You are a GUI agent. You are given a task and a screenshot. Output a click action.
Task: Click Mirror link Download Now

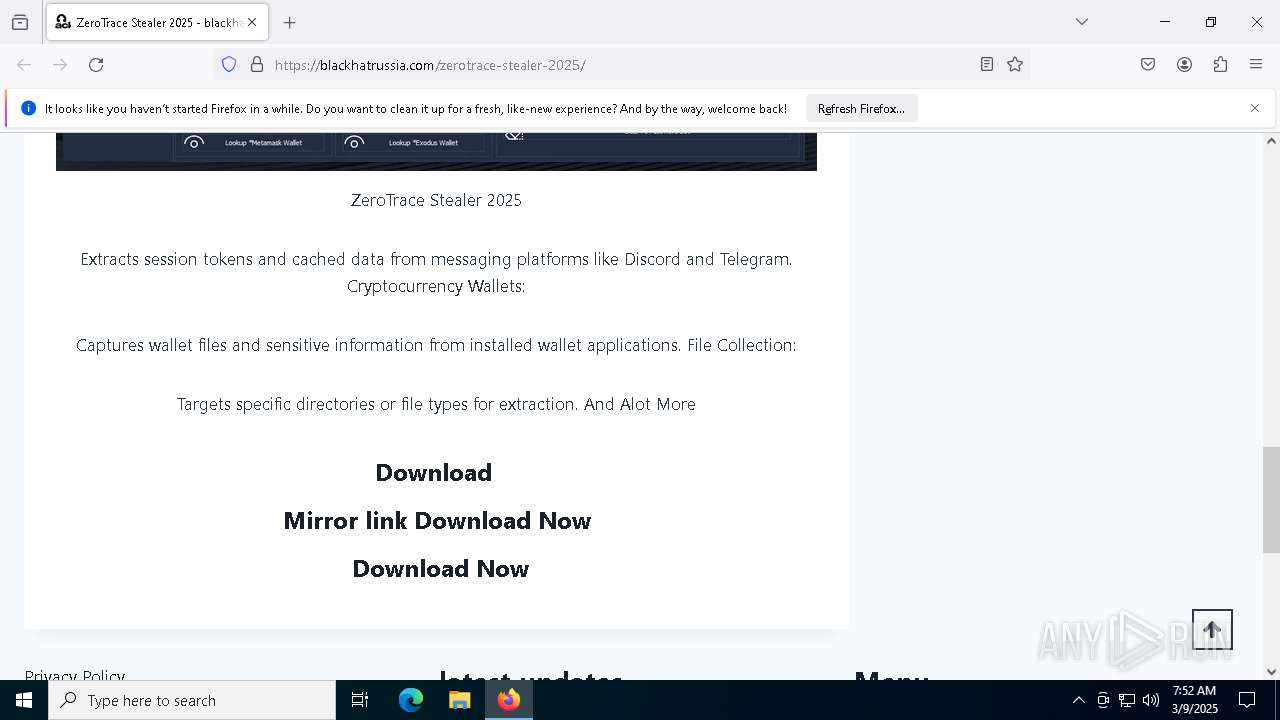pos(437,521)
